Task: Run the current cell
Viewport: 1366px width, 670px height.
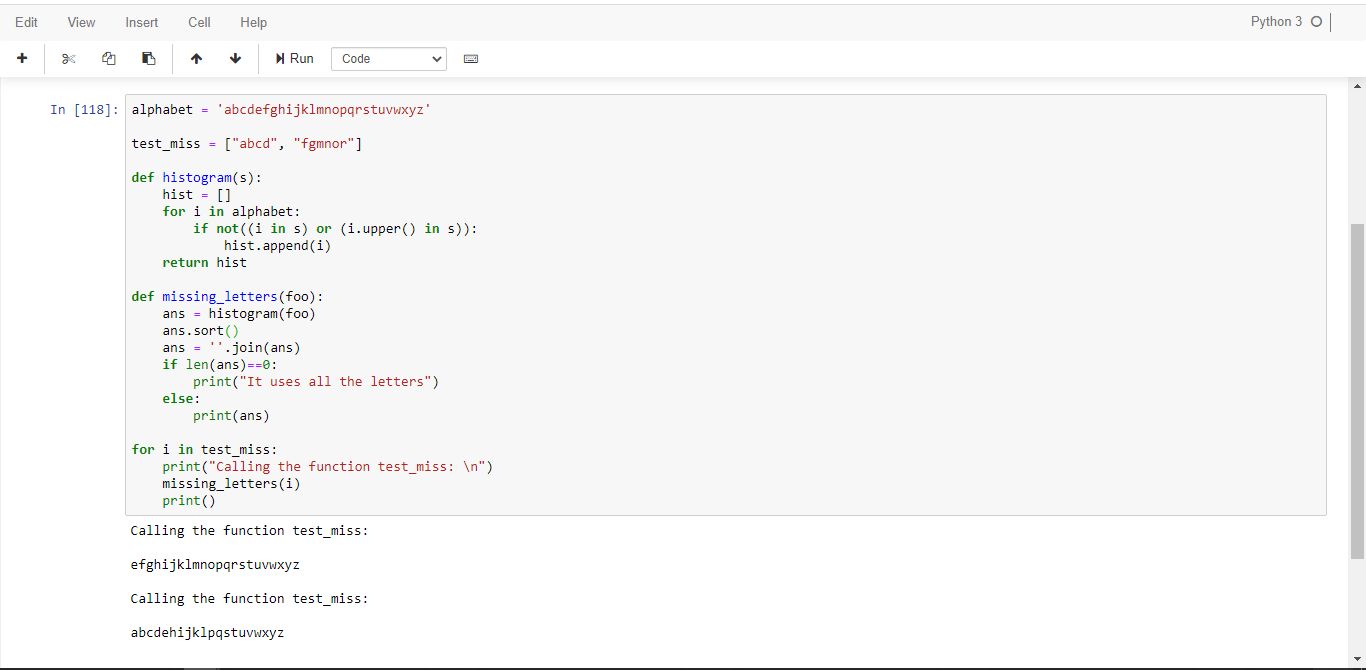Action: click(294, 59)
